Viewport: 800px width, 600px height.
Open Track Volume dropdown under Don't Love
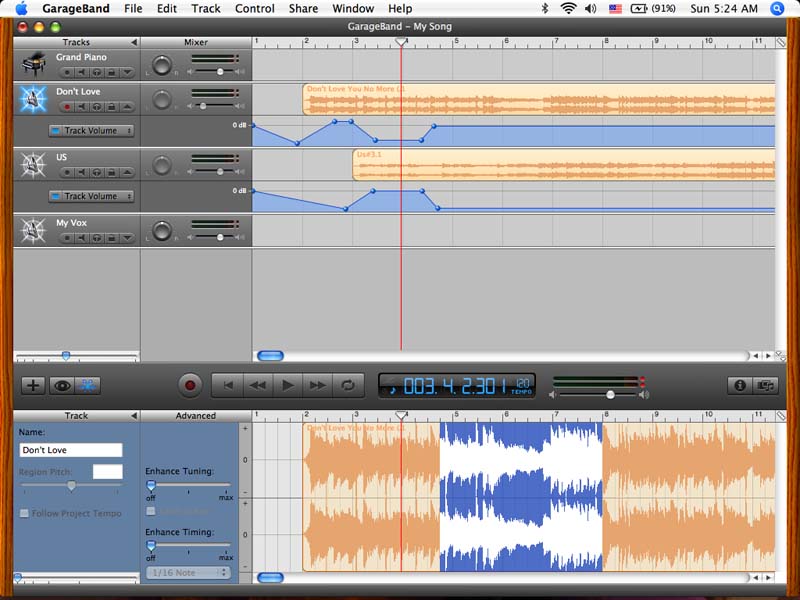(91, 131)
